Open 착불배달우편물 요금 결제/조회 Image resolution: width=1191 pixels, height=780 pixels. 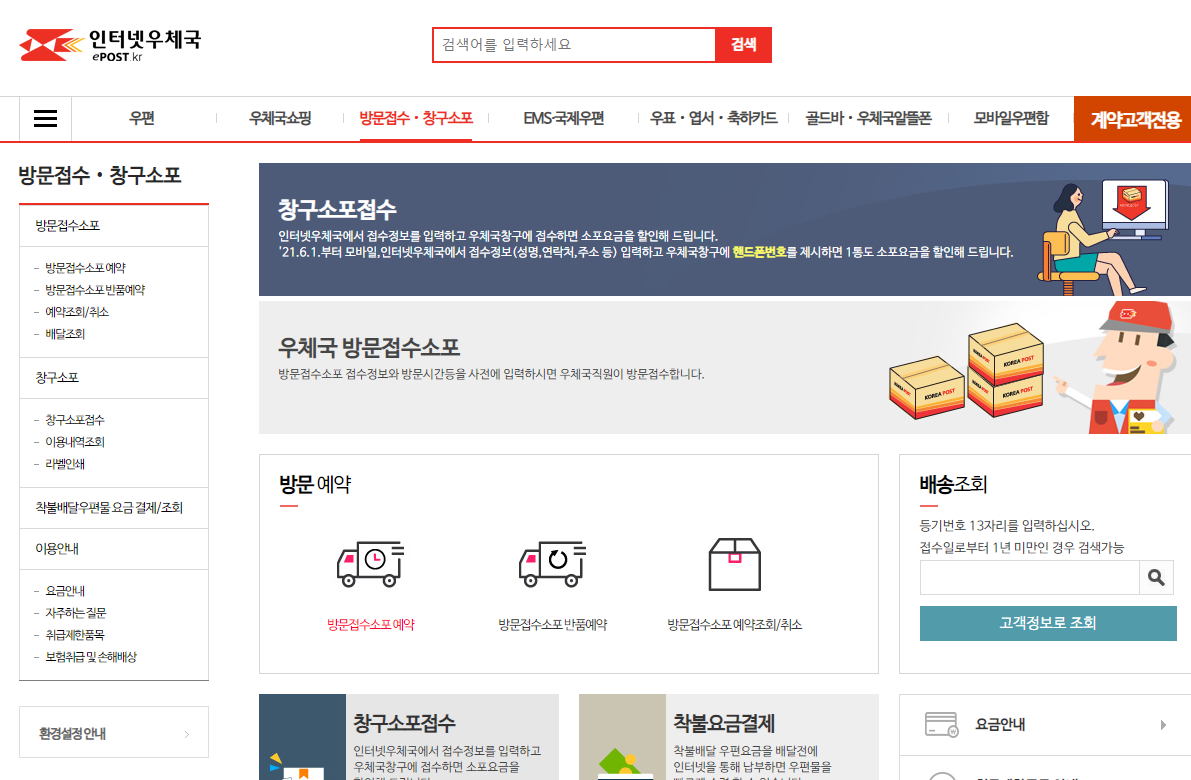pyautogui.click(x=109, y=507)
